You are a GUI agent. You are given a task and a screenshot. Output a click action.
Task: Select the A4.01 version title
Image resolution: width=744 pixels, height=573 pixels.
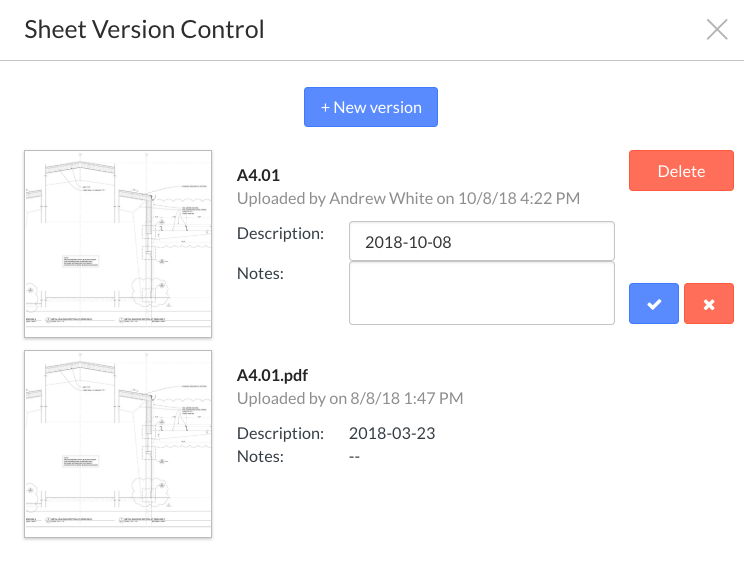click(258, 175)
